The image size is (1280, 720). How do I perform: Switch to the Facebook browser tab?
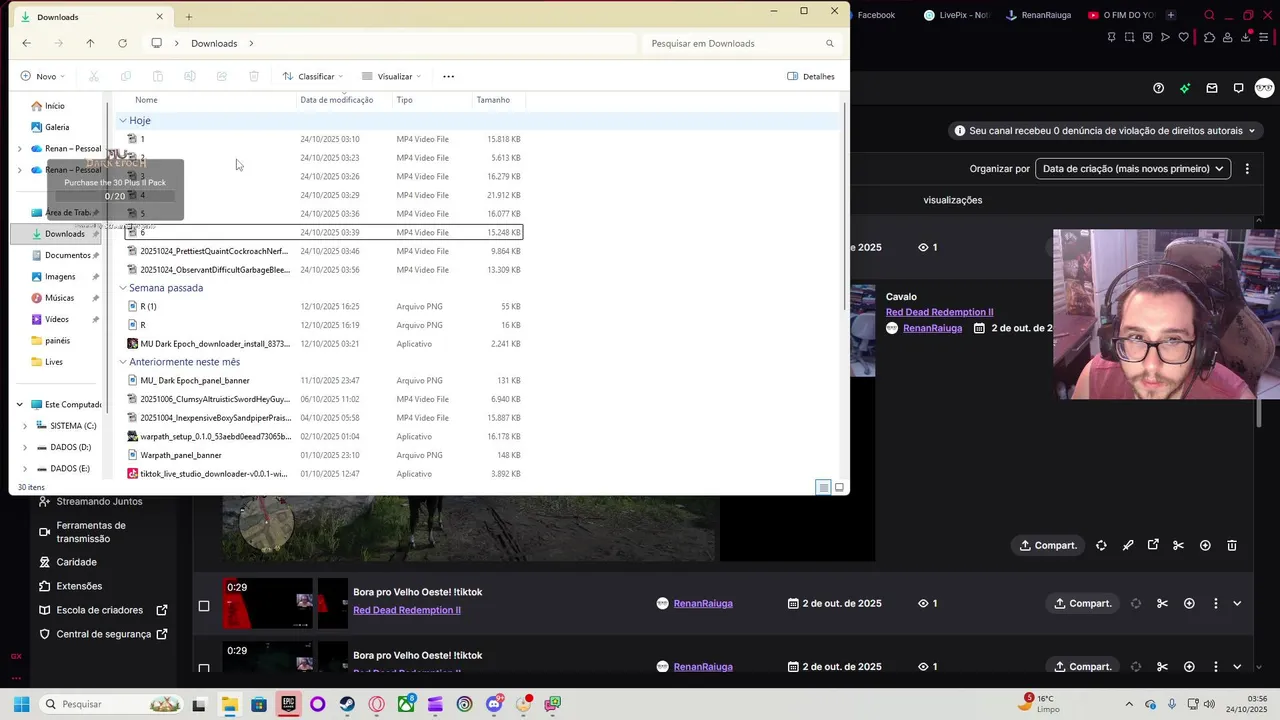877,15
